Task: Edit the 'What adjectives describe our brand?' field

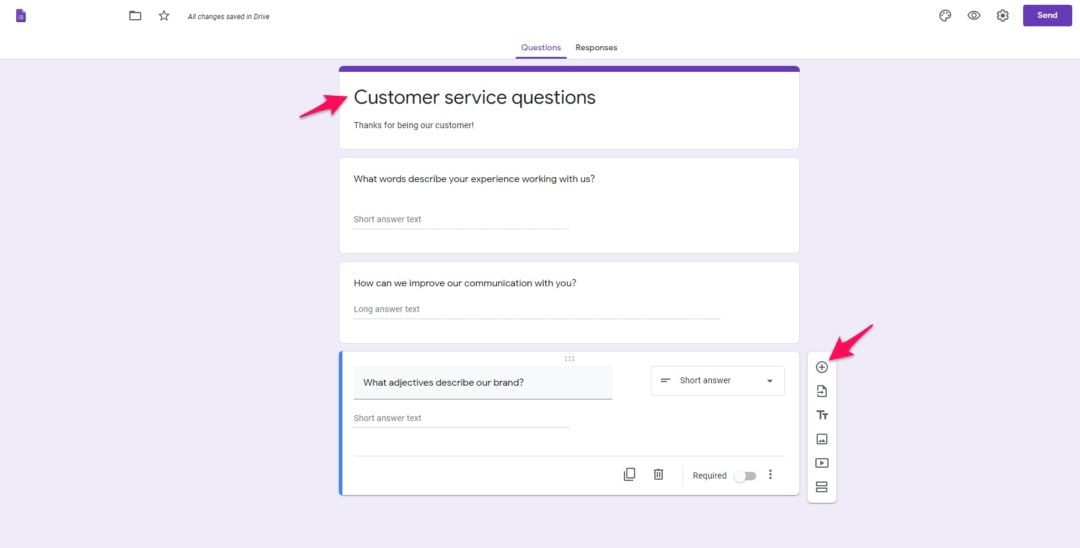Action: coord(482,383)
